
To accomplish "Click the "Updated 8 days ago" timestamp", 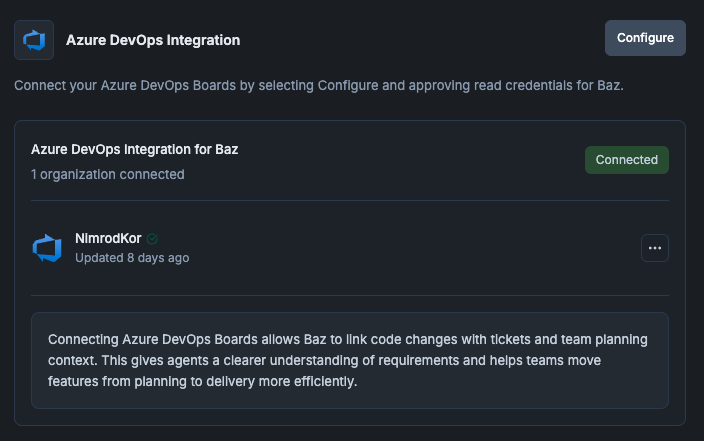I will (132, 258).
